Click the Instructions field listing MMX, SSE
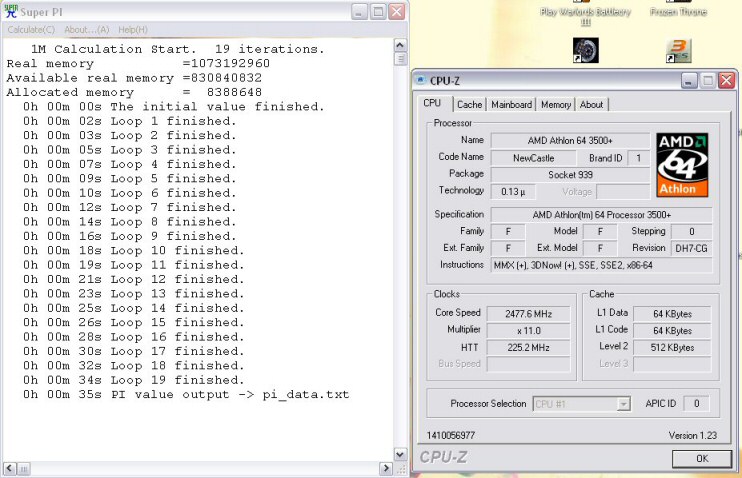 (x=601, y=265)
